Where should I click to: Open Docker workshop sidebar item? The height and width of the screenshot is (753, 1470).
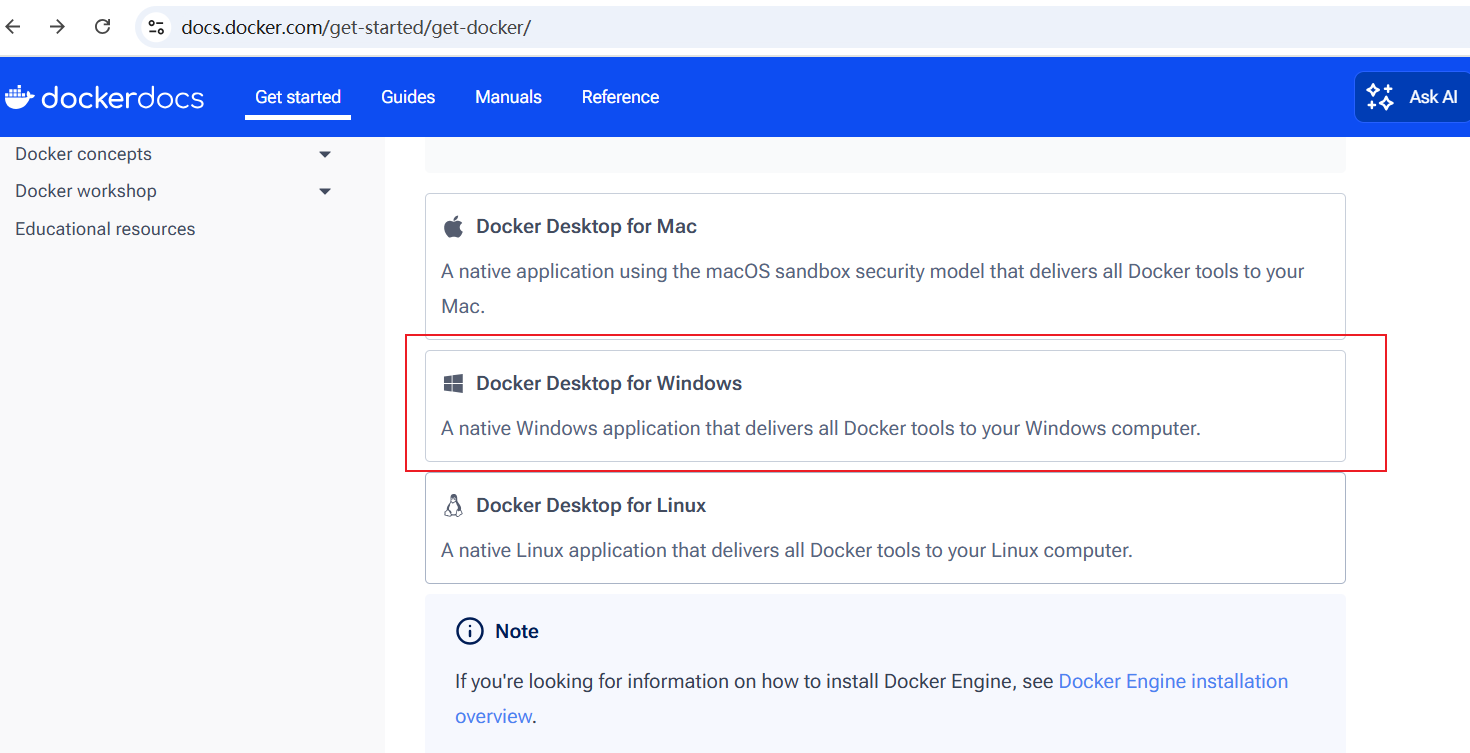pyautogui.click(x=86, y=191)
